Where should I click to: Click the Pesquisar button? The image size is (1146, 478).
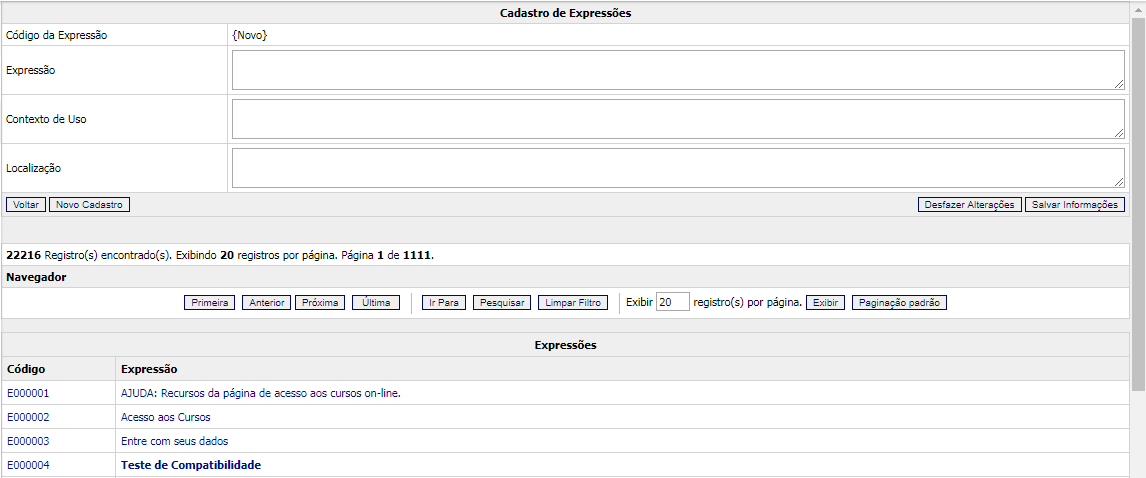point(502,303)
